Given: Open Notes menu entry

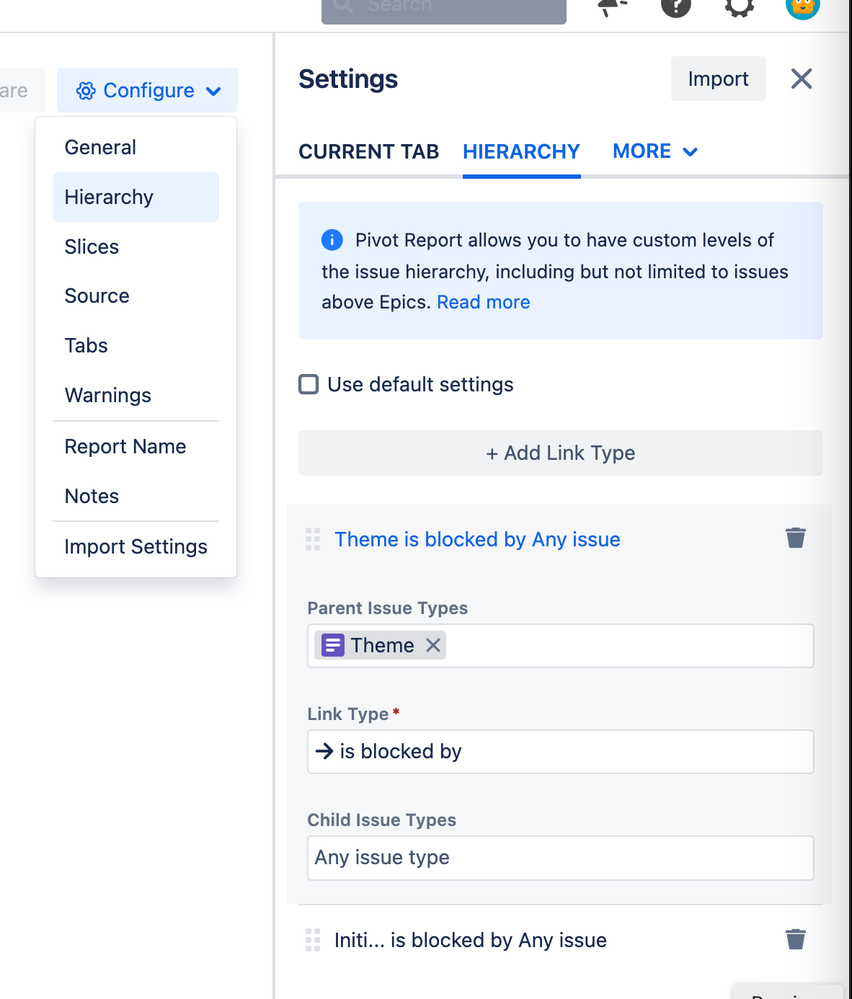Looking at the screenshot, I should (x=136, y=496).
